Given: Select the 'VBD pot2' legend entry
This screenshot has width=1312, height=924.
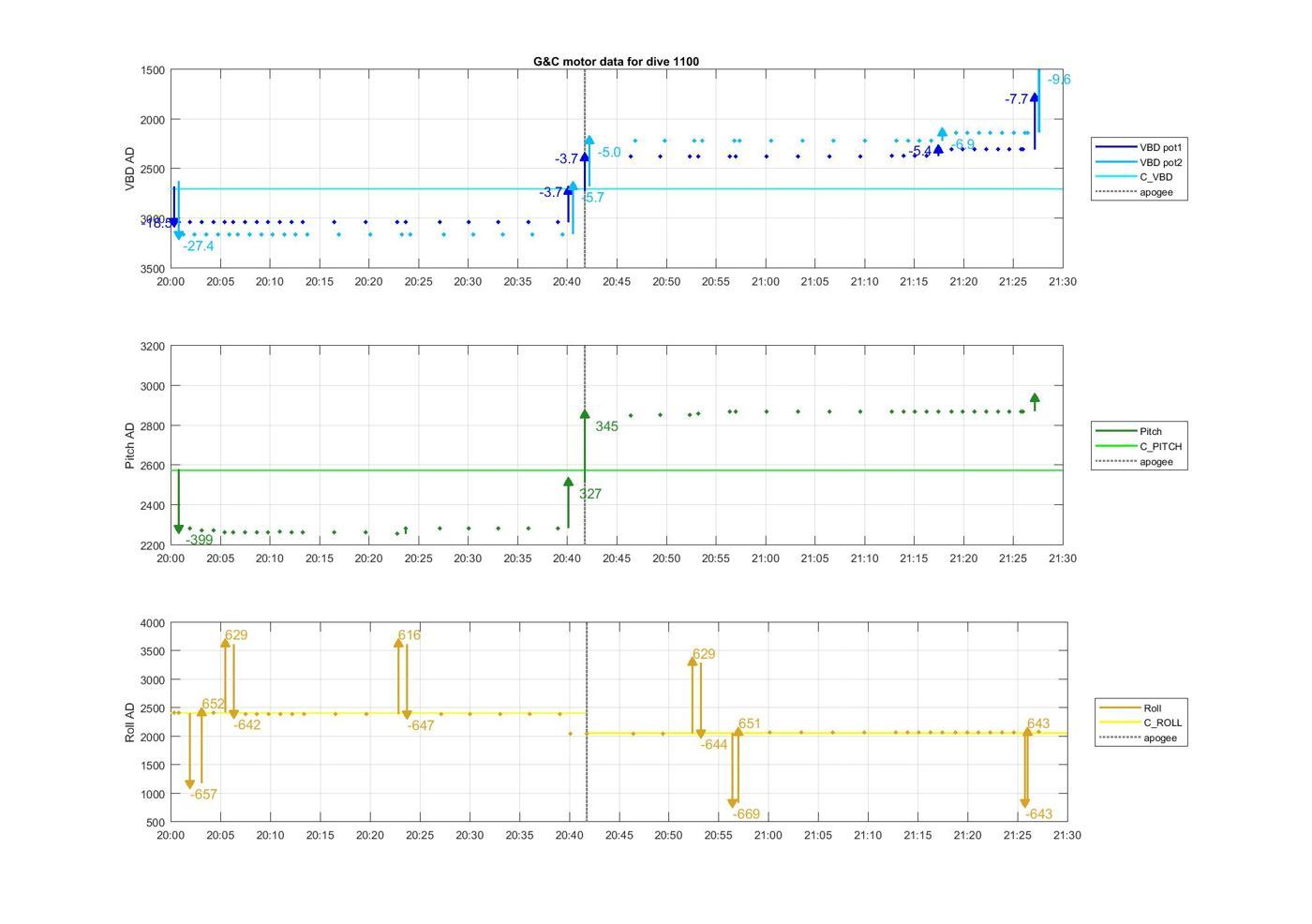Looking at the screenshot, I should click(1140, 162).
